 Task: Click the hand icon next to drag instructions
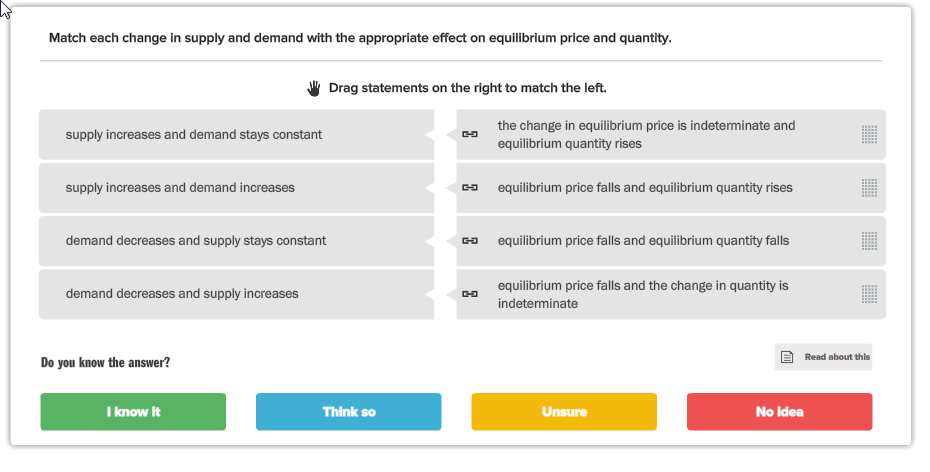tap(314, 88)
